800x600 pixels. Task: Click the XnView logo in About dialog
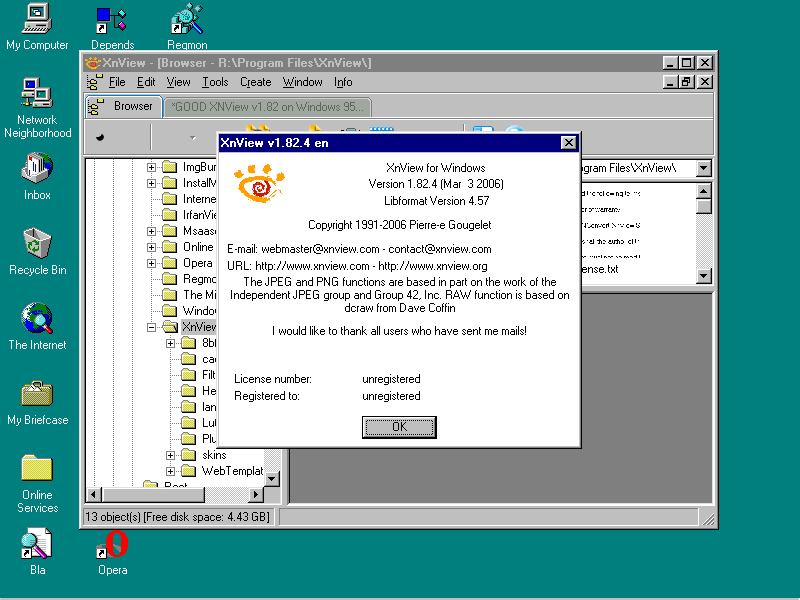pos(259,183)
